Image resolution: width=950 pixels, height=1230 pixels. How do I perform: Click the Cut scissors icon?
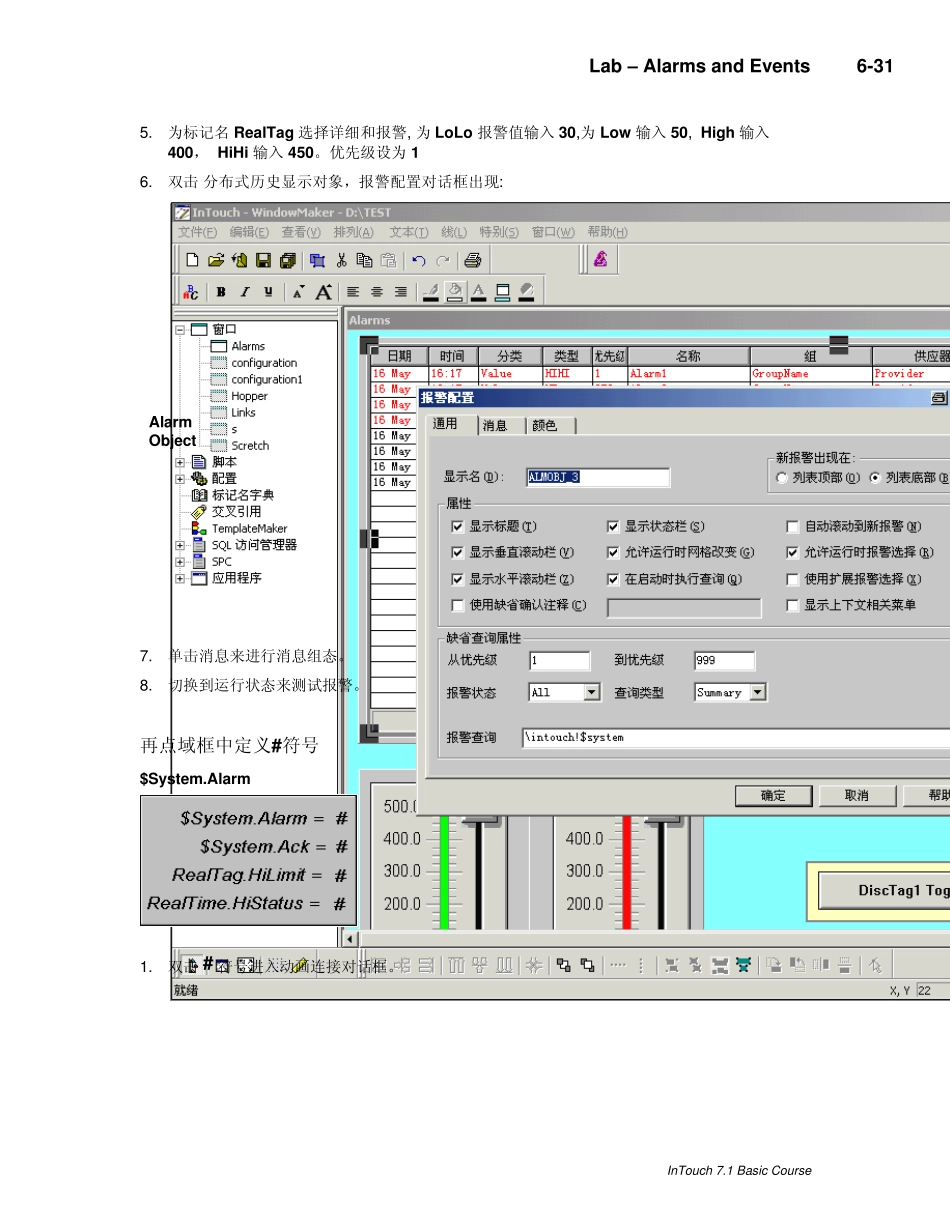[341, 261]
